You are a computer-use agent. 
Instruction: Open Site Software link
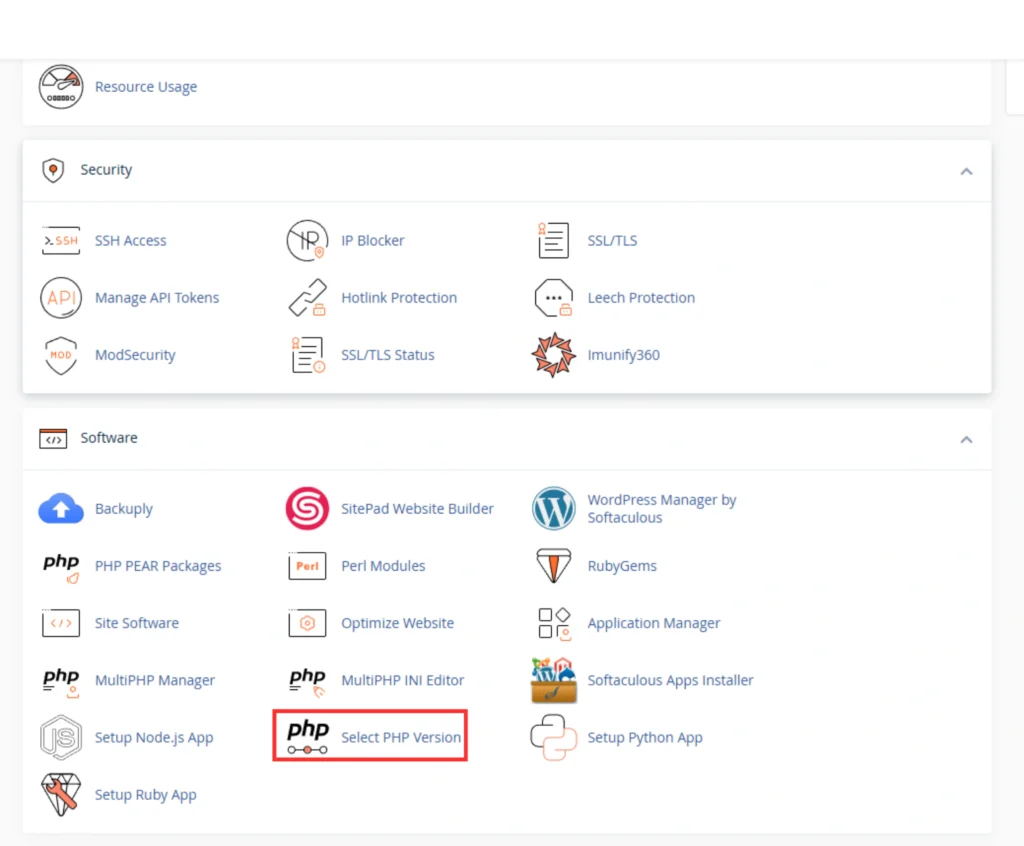pyautogui.click(x=136, y=623)
